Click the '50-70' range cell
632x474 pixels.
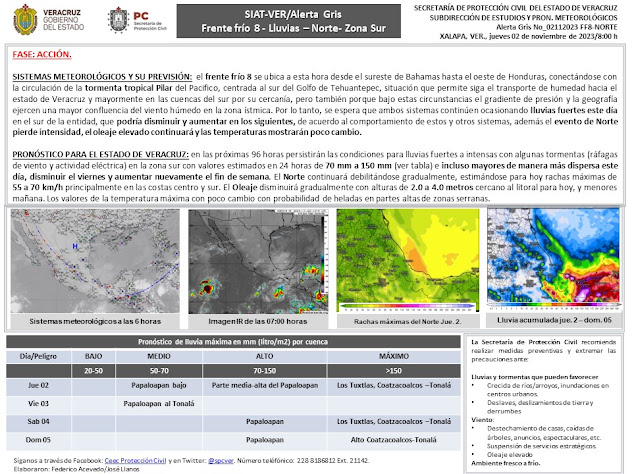point(159,371)
